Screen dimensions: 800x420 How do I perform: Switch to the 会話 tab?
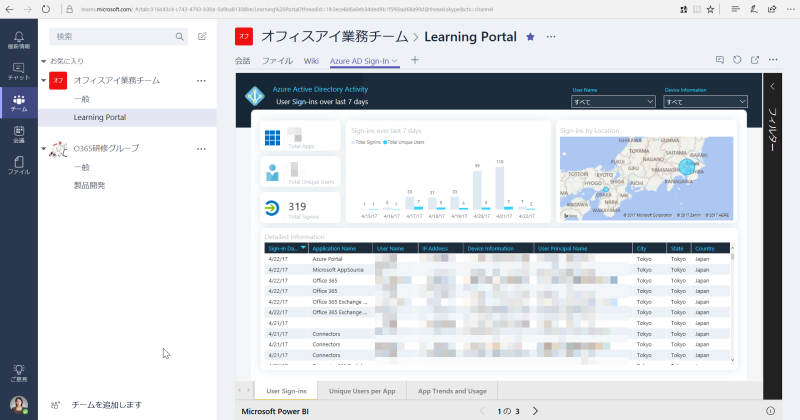(x=243, y=61)
